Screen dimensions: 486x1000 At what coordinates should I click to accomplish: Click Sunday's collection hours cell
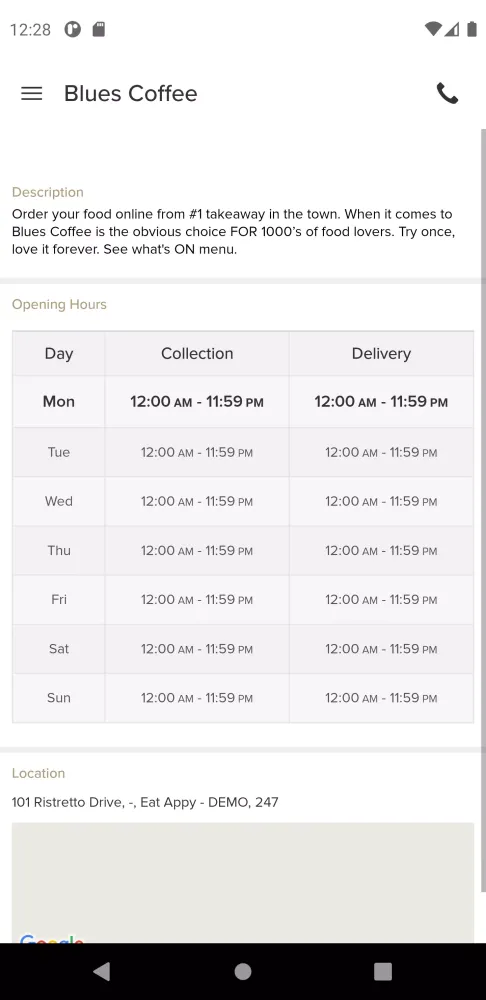pos(197,698)
